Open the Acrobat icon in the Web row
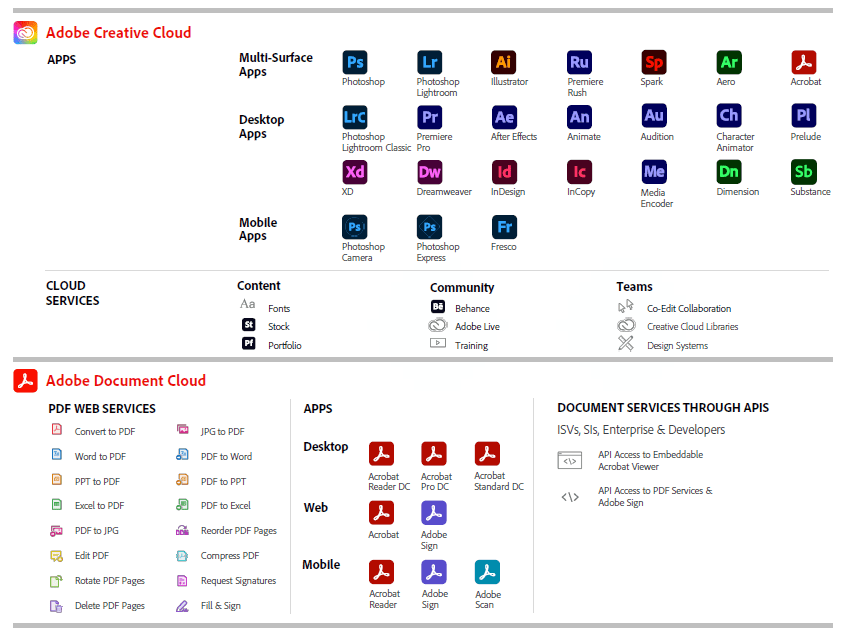Viewport: 846px width, 635px height. 381,513
